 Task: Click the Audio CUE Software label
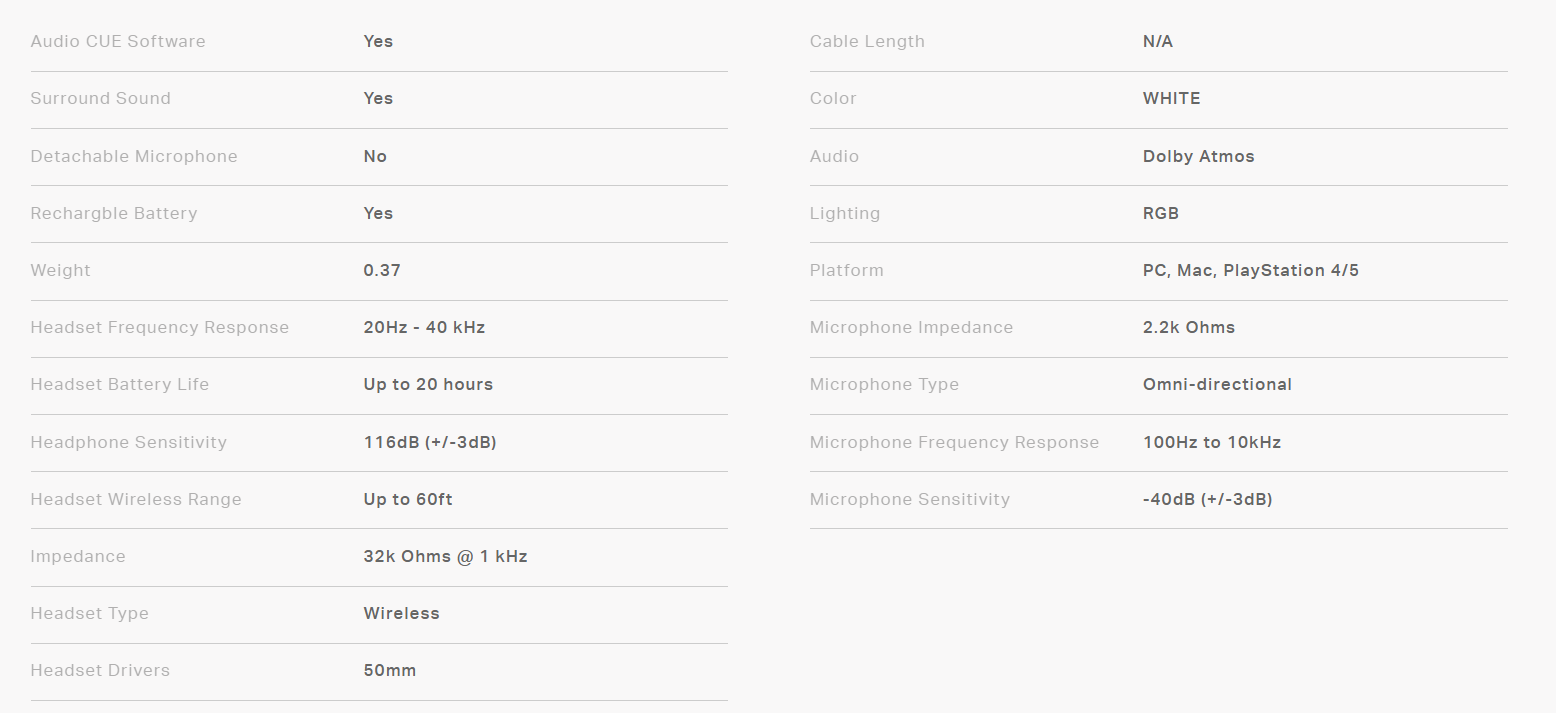tap(118, 42)
